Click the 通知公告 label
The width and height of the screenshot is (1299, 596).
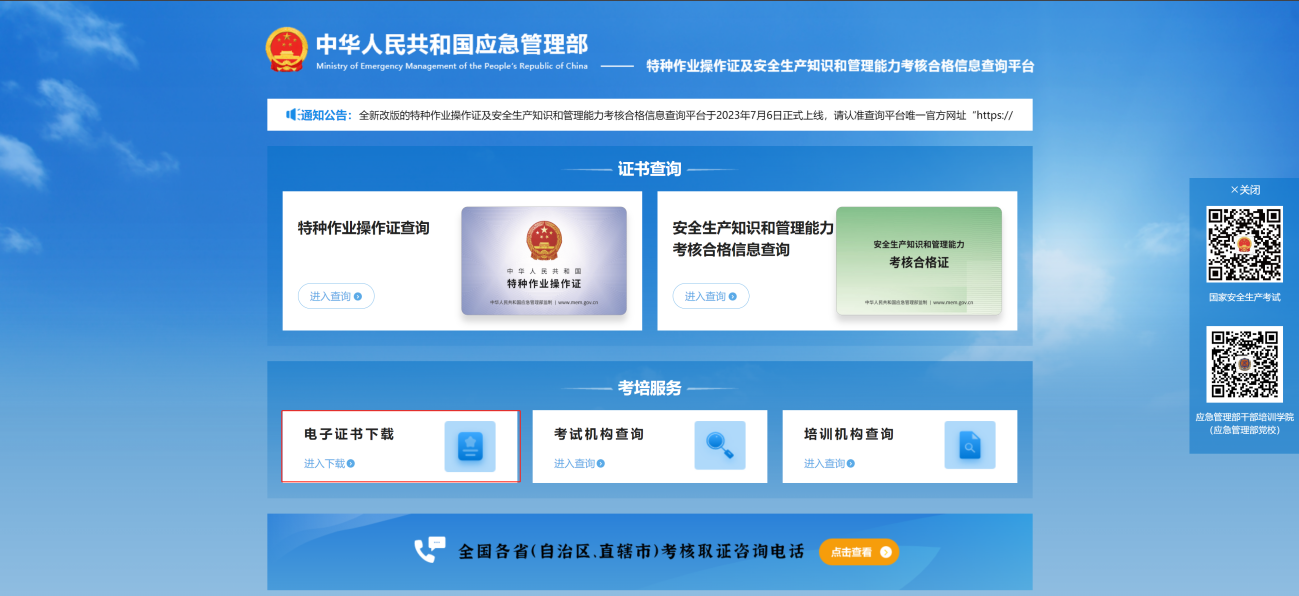(327, 115)
